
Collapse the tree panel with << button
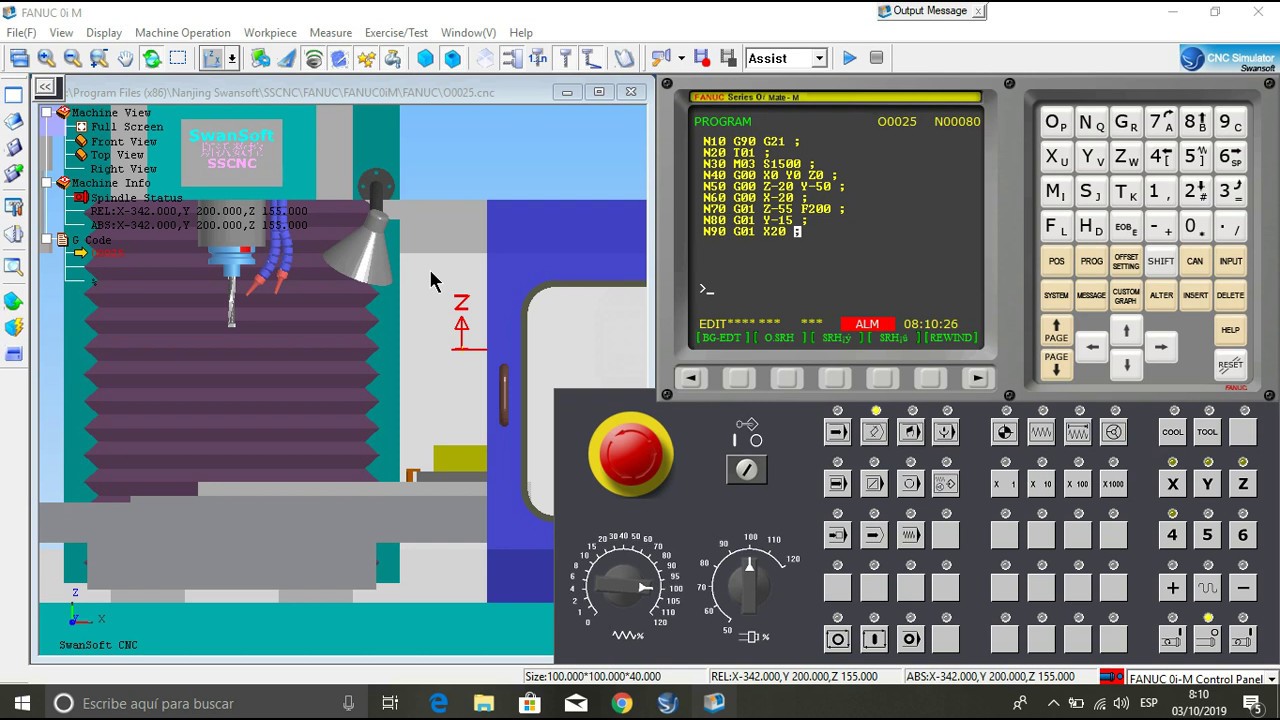pyautogui.click(x=45, y=87)
